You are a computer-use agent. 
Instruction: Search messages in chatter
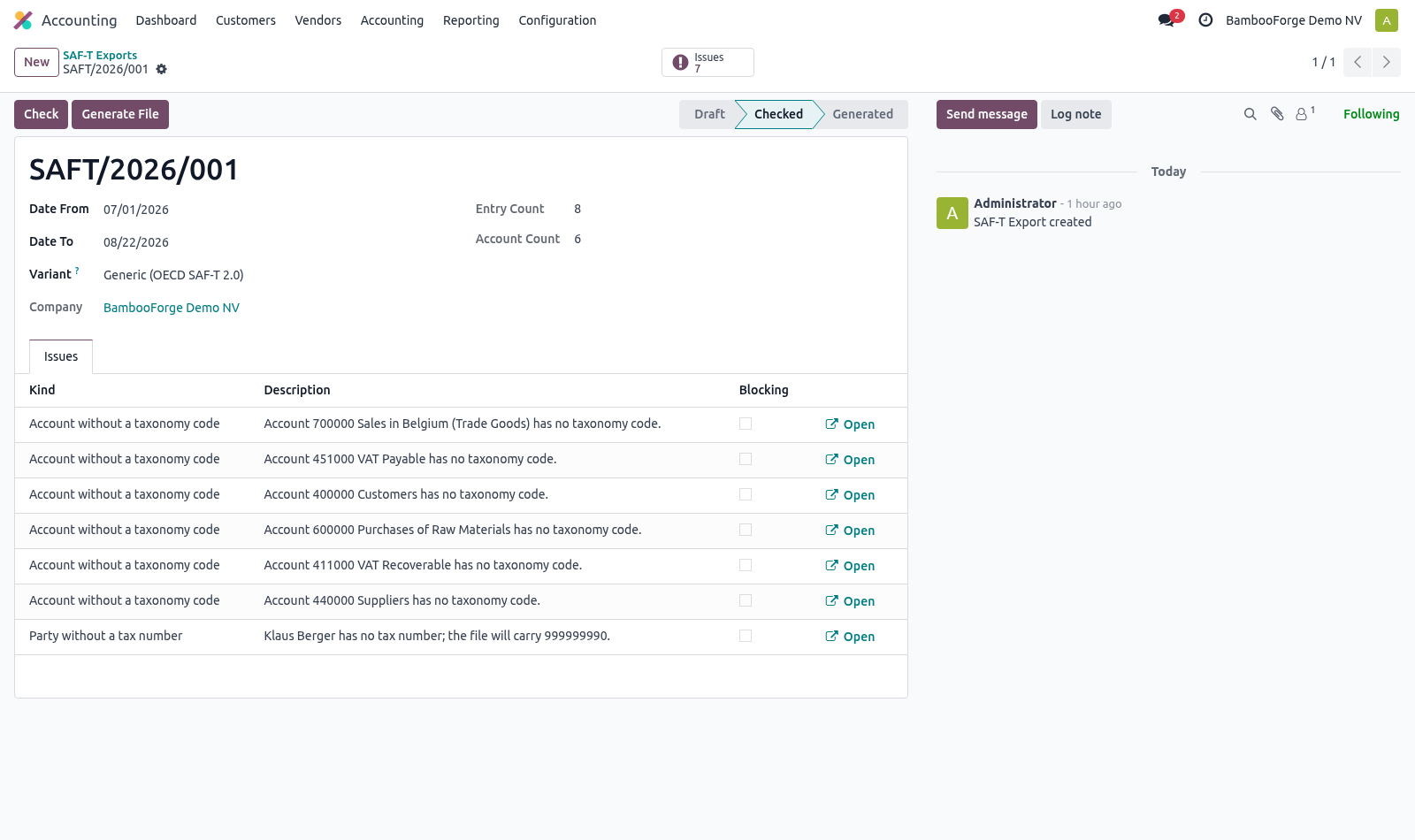click(x=1250, y=114)
